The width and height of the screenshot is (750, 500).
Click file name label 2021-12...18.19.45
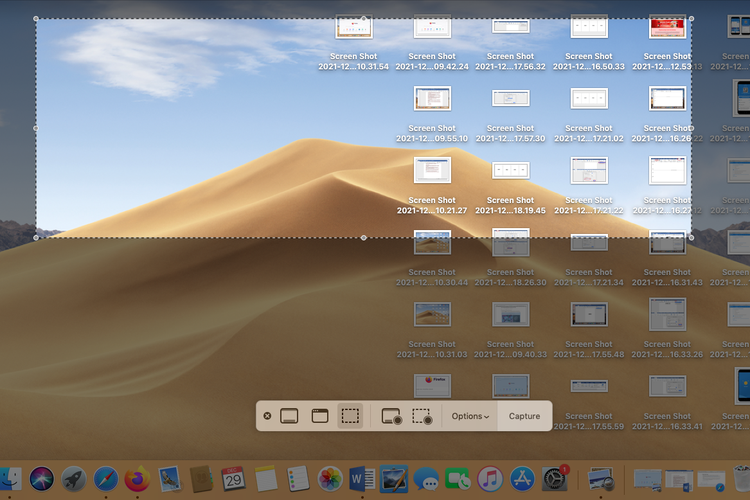[510, 211]
